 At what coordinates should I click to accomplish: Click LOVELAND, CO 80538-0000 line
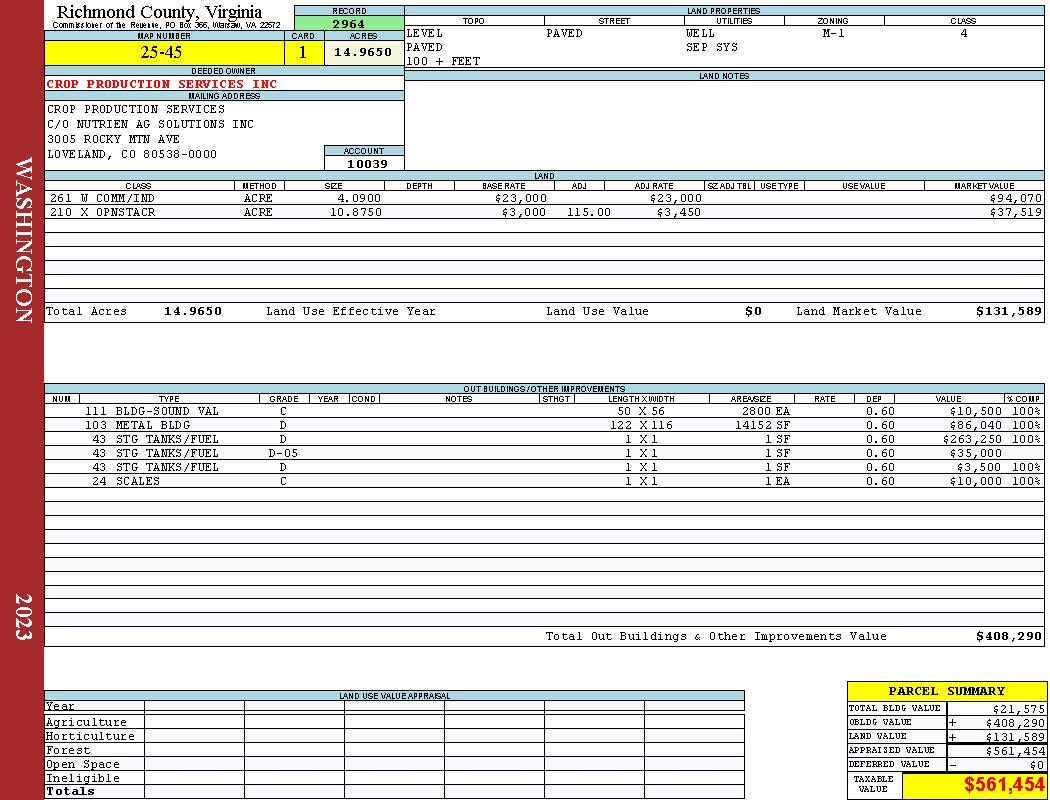pyautogui.click(x=132, y=154)
